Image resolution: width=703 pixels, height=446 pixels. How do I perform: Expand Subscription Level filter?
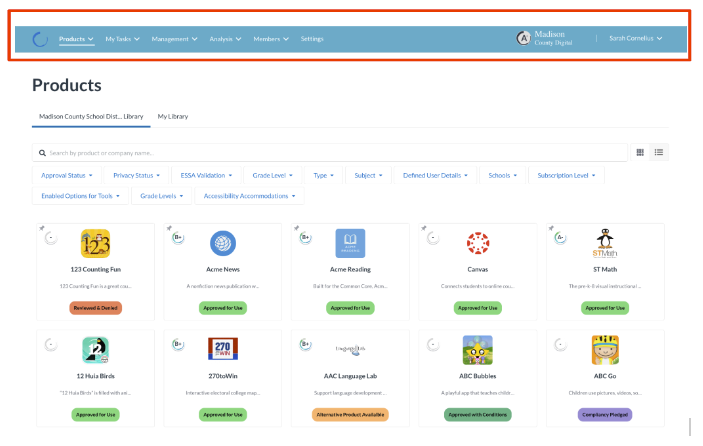click(566, 175)
